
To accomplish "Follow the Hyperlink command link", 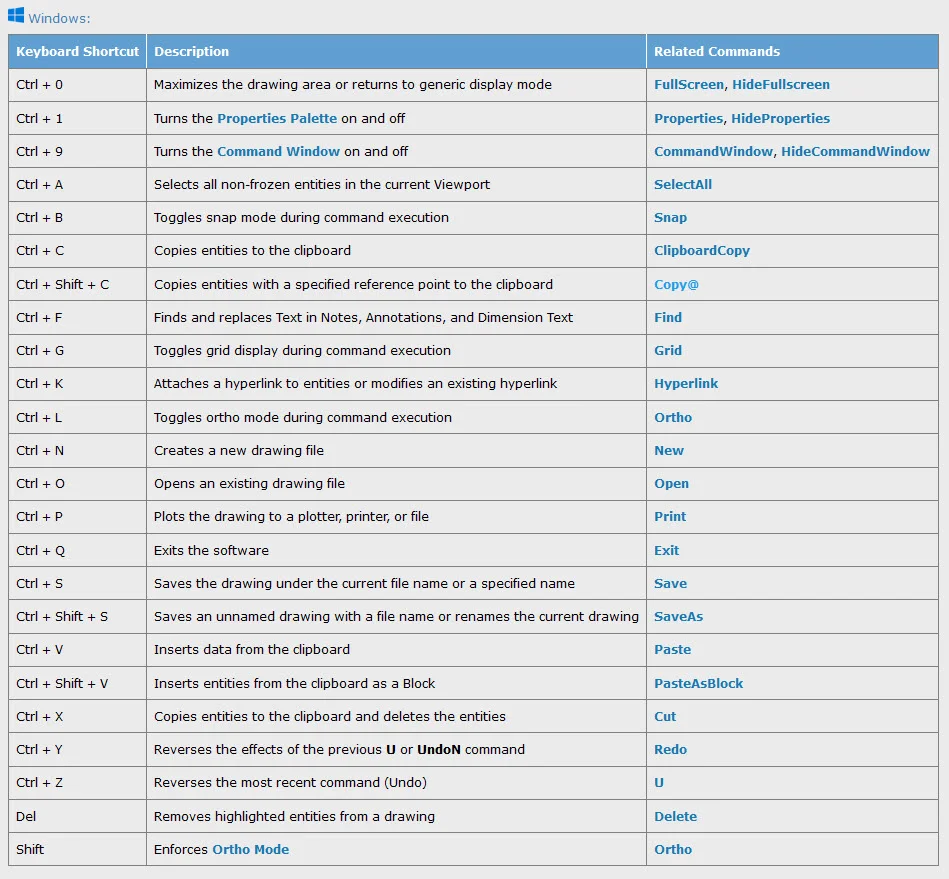I will [x=686, y=383].
